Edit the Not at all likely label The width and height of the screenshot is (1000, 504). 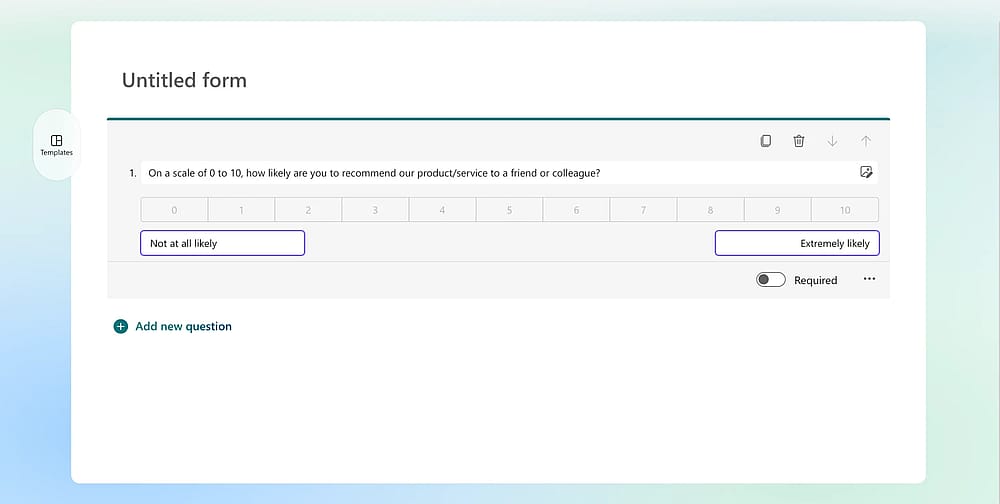pos(223,243)
